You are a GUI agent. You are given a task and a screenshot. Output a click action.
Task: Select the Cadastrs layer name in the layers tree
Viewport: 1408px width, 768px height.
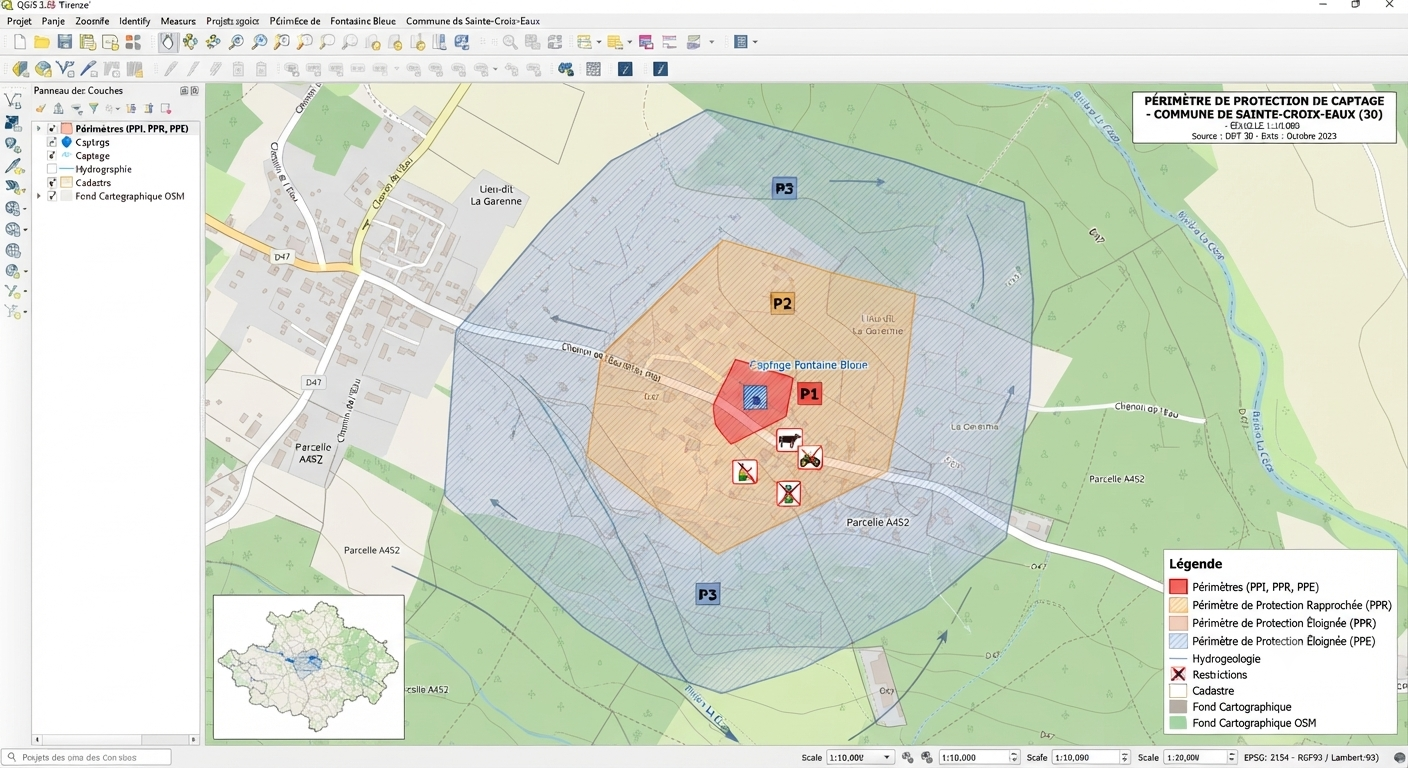pos(93,183)
